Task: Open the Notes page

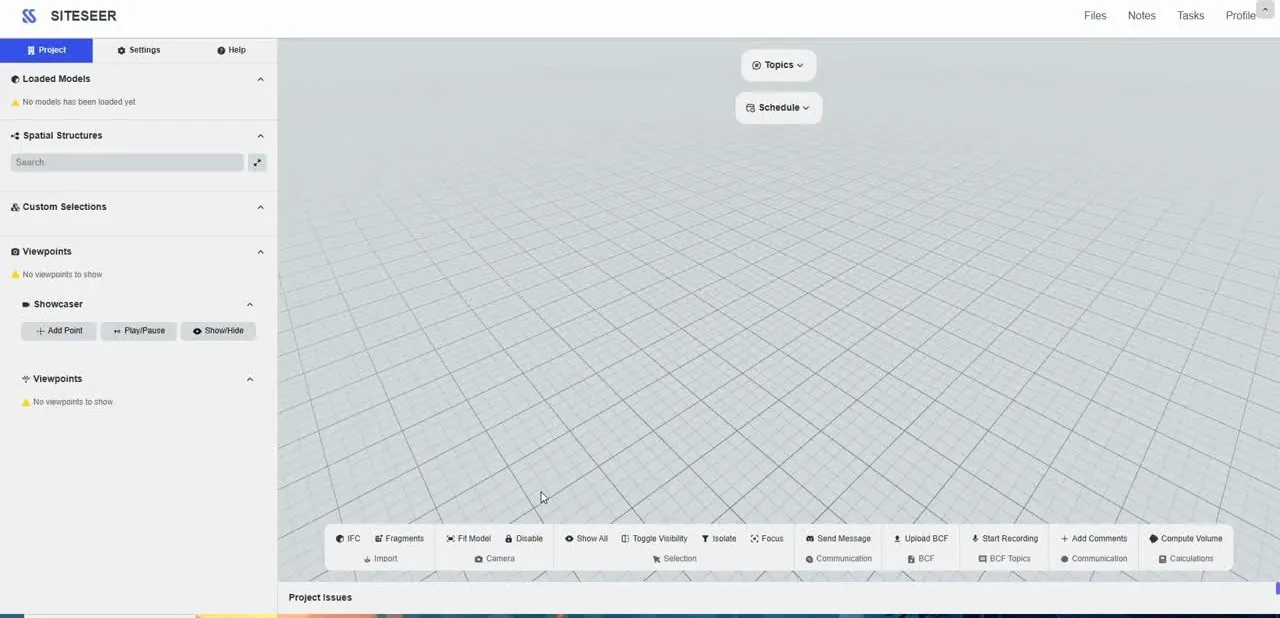Action: (1141, 16)
